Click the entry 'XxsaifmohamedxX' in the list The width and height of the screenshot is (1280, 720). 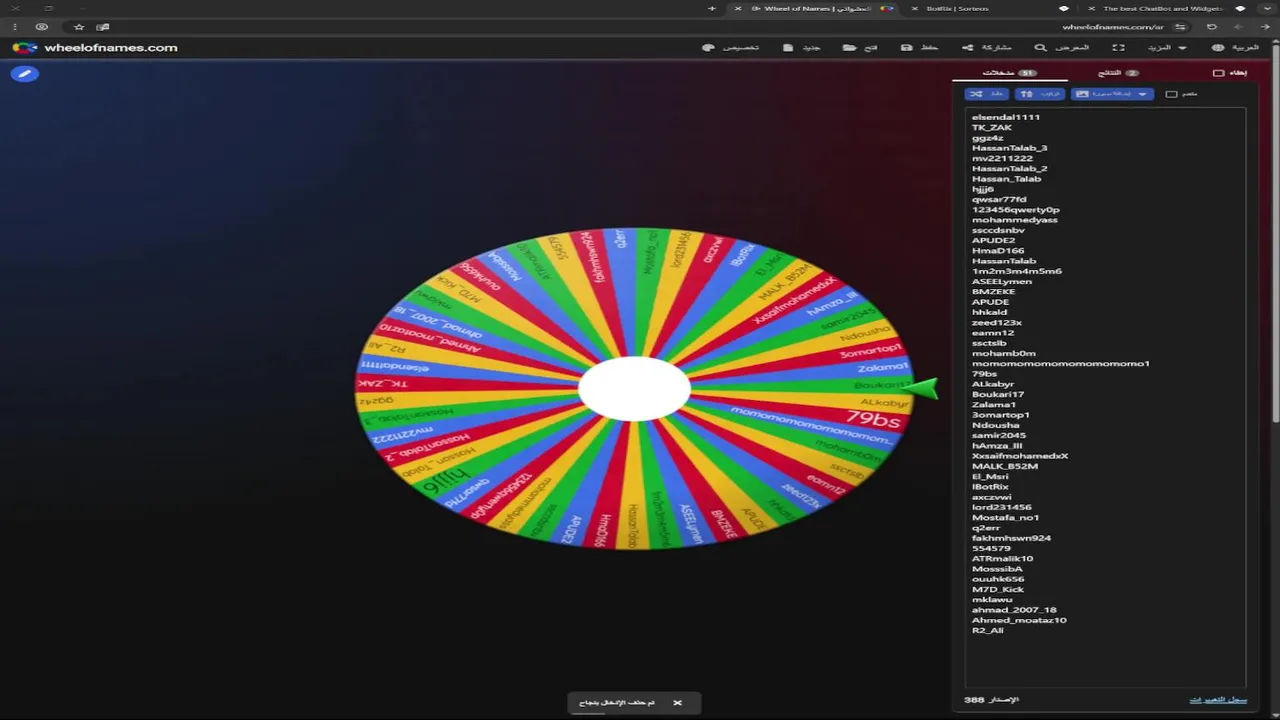pyautogui.click(x=1020, y=456)
